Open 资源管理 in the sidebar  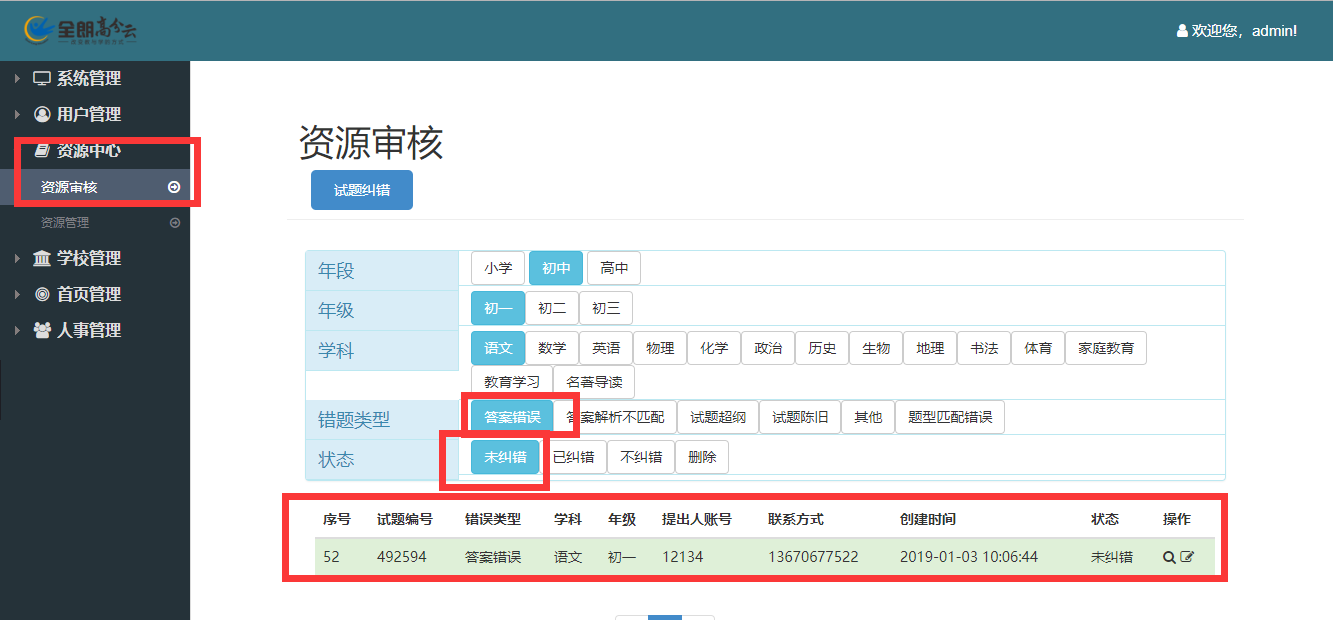65,223
